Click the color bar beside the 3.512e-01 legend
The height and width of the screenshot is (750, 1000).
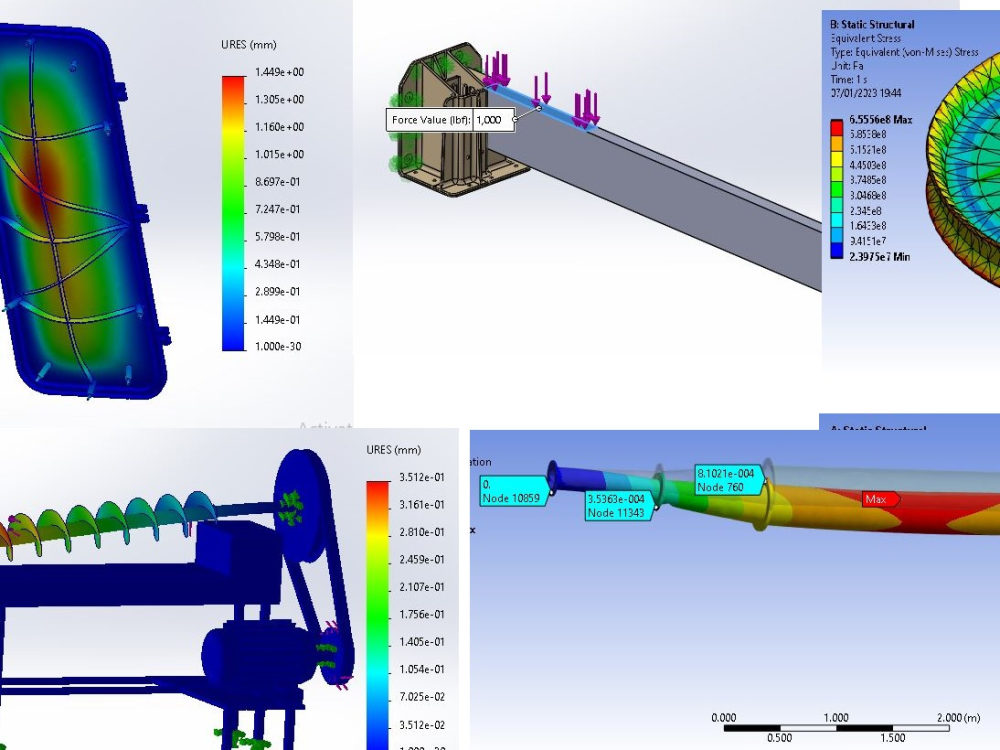[378, 615]
